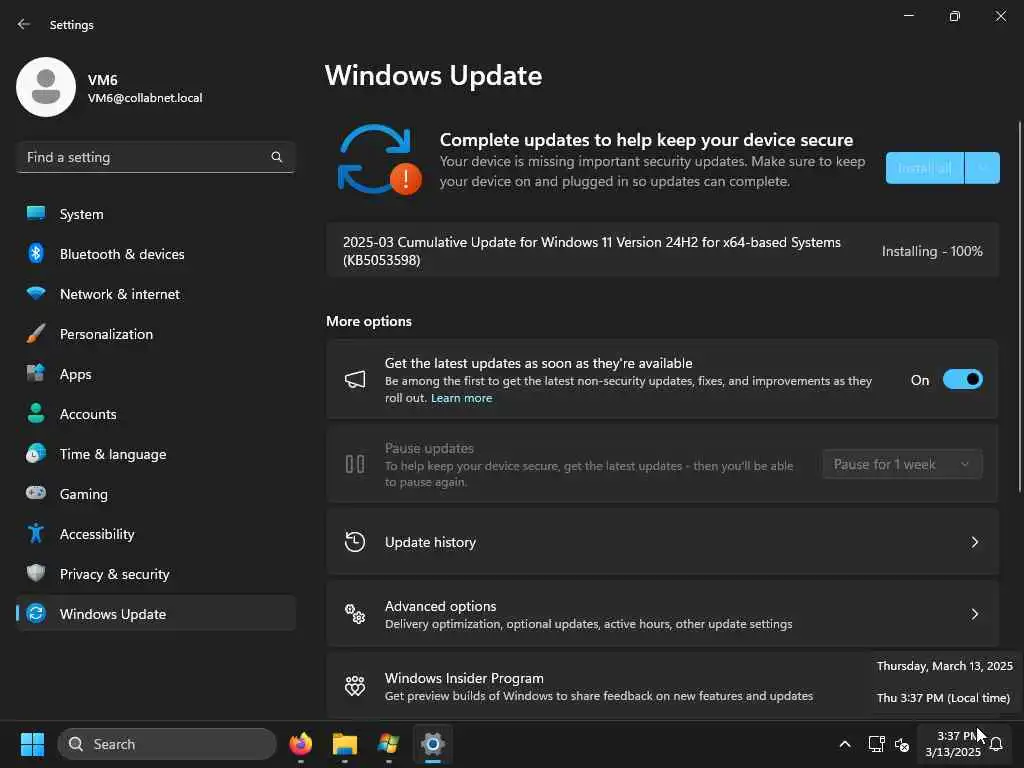Click the Time & language clock icon
Screen dimensions: 1024x768
[x=36, y=453]
